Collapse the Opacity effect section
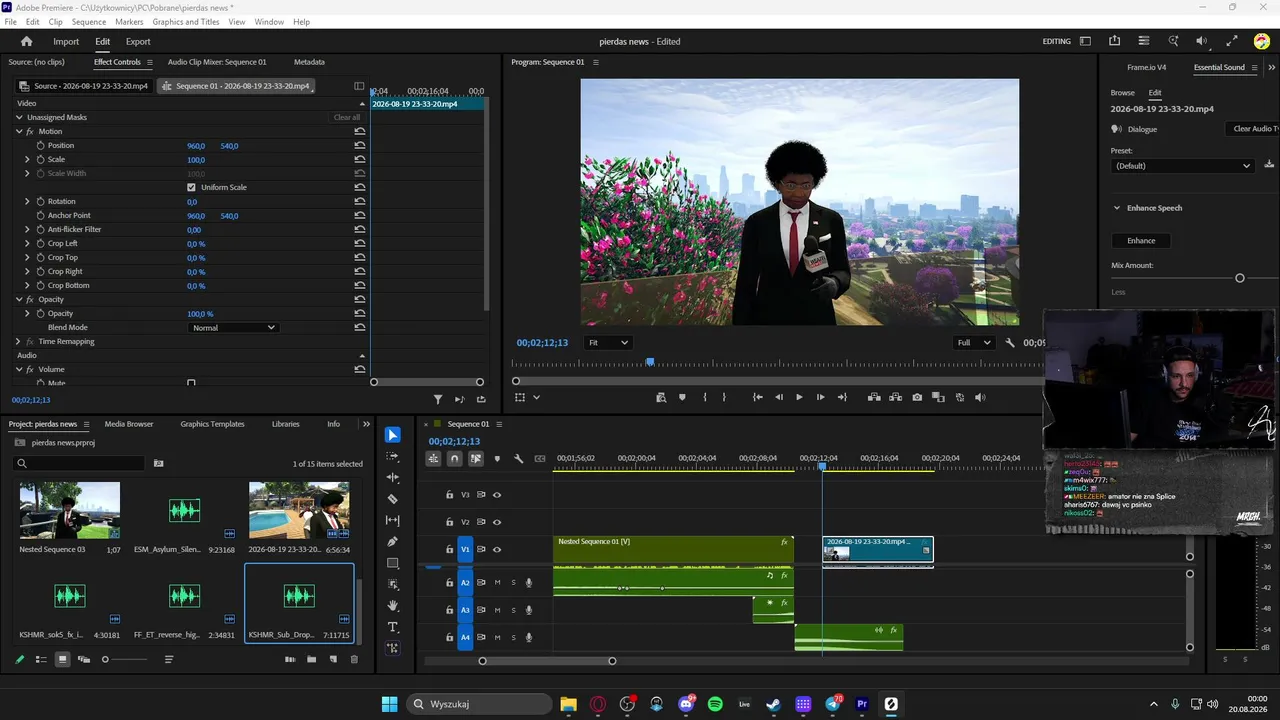Screen dimensions: 1280x720 tap(18, 299)
